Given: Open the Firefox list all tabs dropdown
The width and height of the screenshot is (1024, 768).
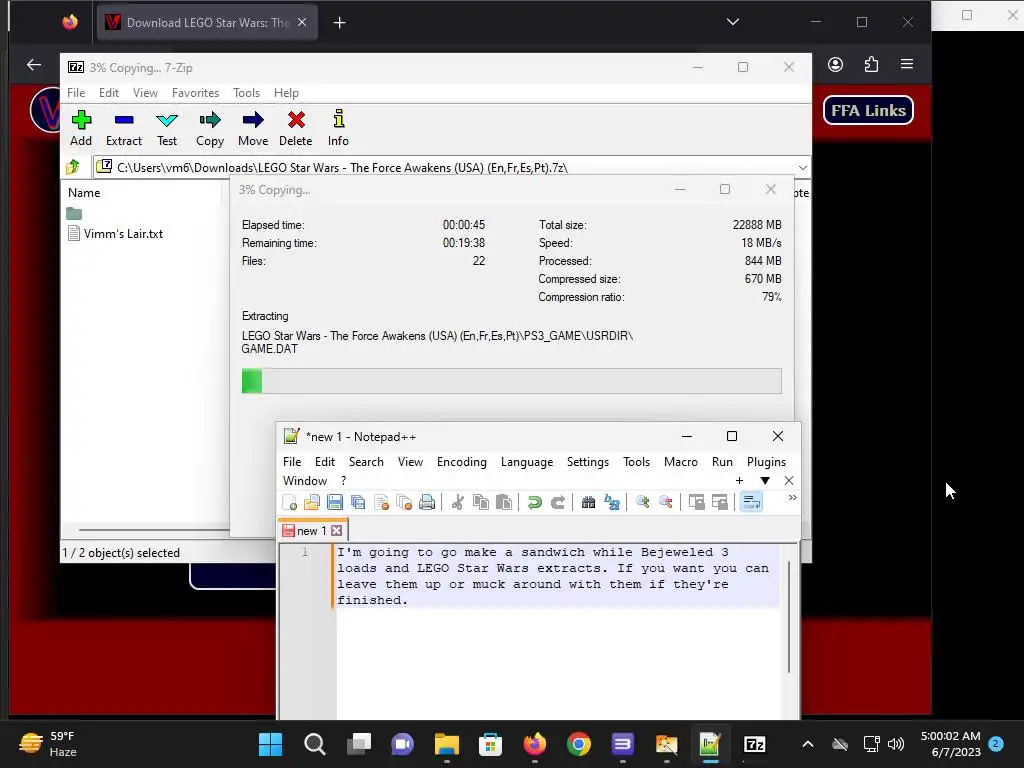Looking at the screenshot, I should pyautogui.click(x=733, y=22).
